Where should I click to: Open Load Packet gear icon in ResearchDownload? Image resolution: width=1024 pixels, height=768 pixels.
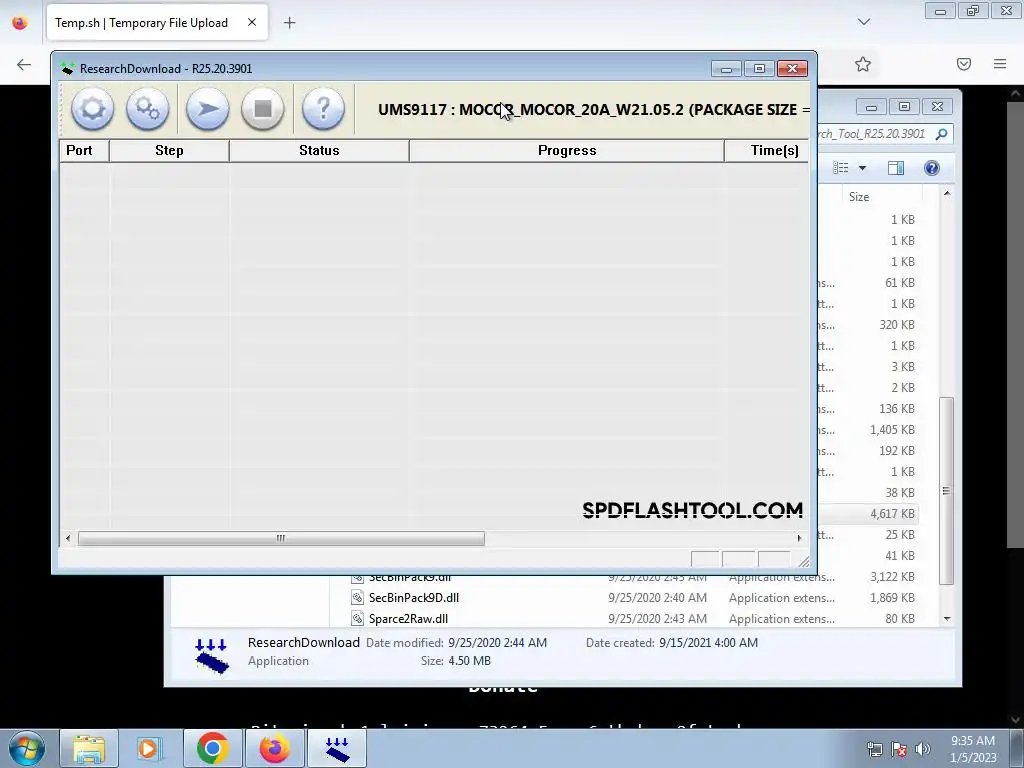click(92, 108)
